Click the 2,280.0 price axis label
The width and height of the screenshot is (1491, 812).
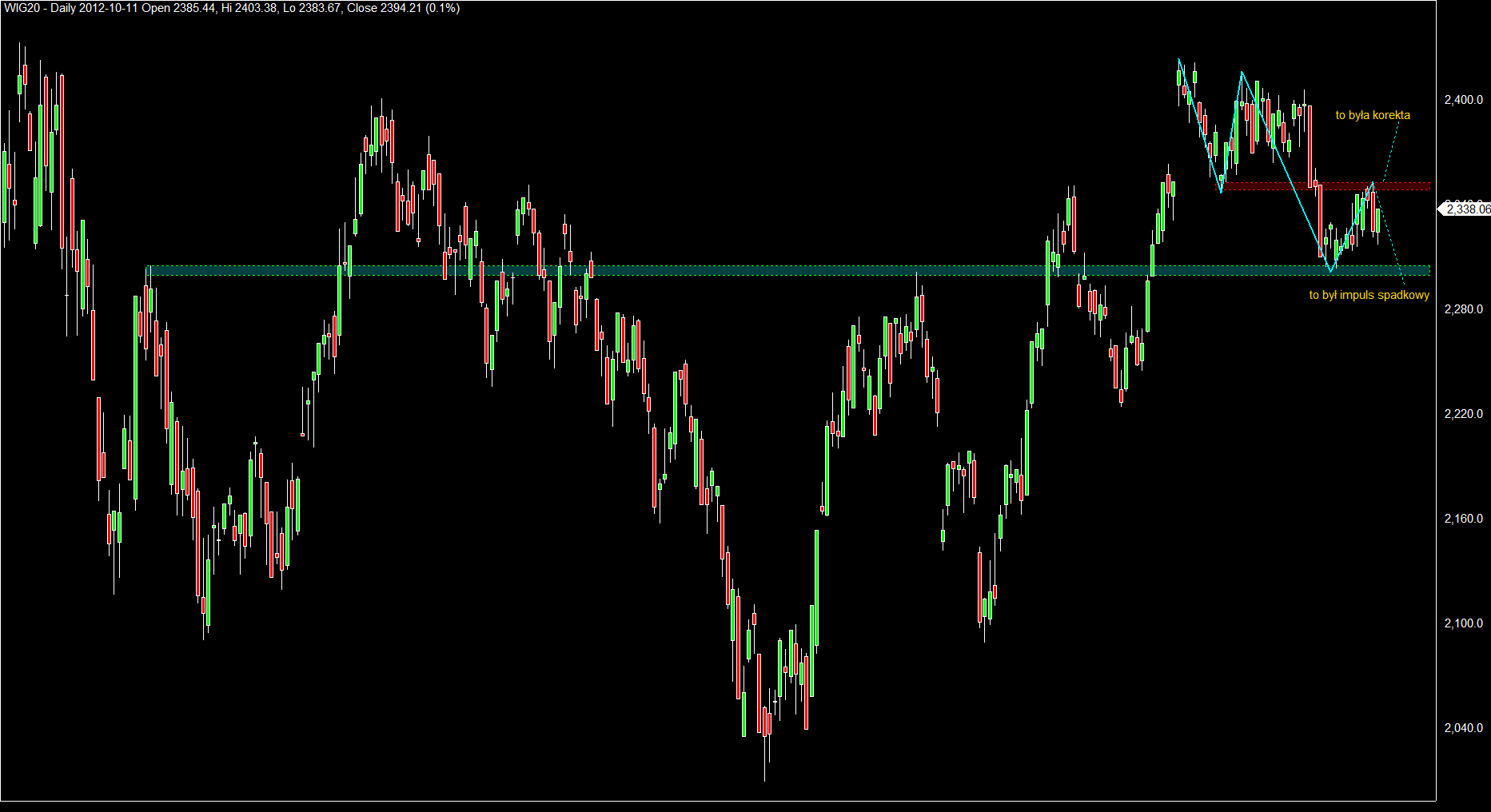(x=1464, y=309)
